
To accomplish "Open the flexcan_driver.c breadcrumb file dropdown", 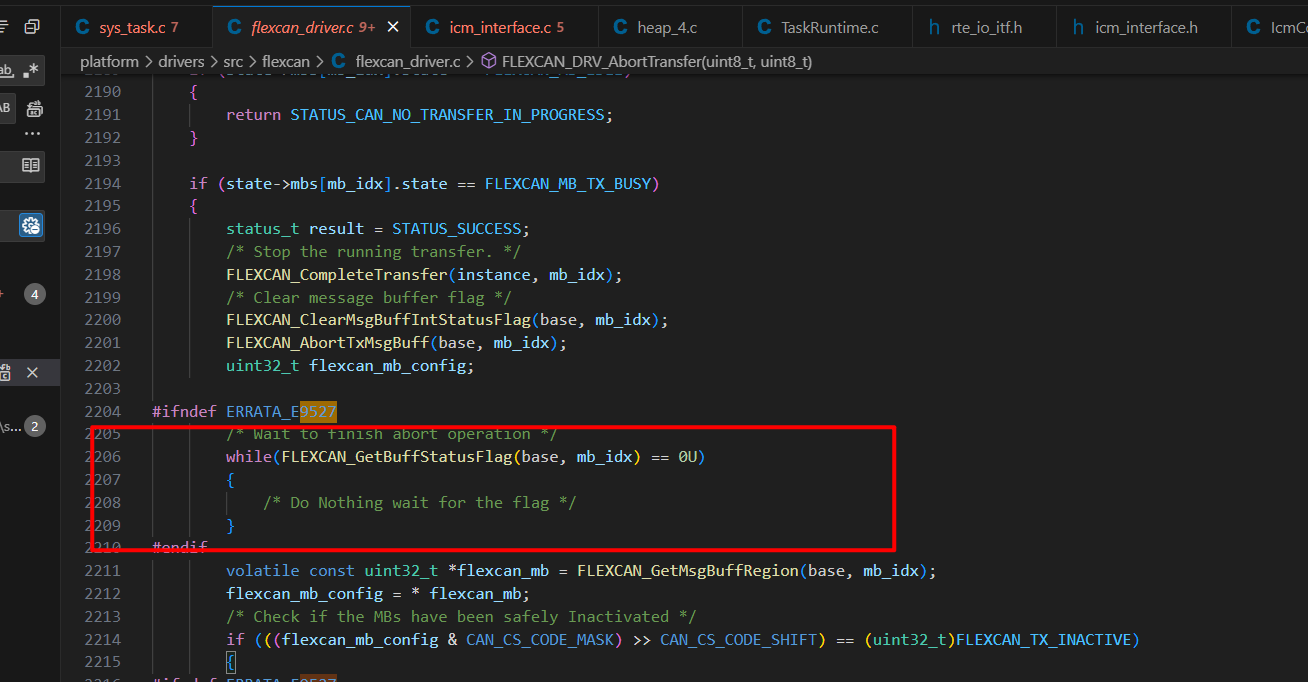I will (408, 62).
